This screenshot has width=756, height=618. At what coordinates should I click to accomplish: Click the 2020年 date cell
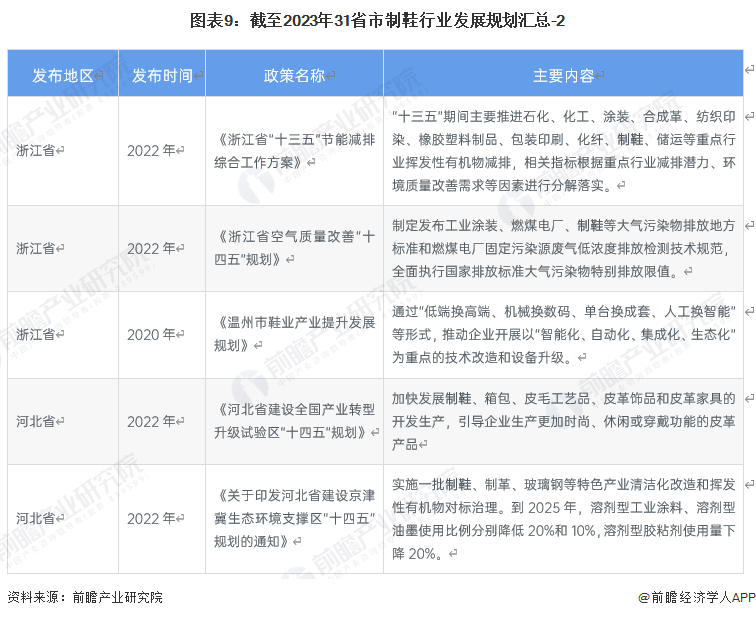click(155, 334)
